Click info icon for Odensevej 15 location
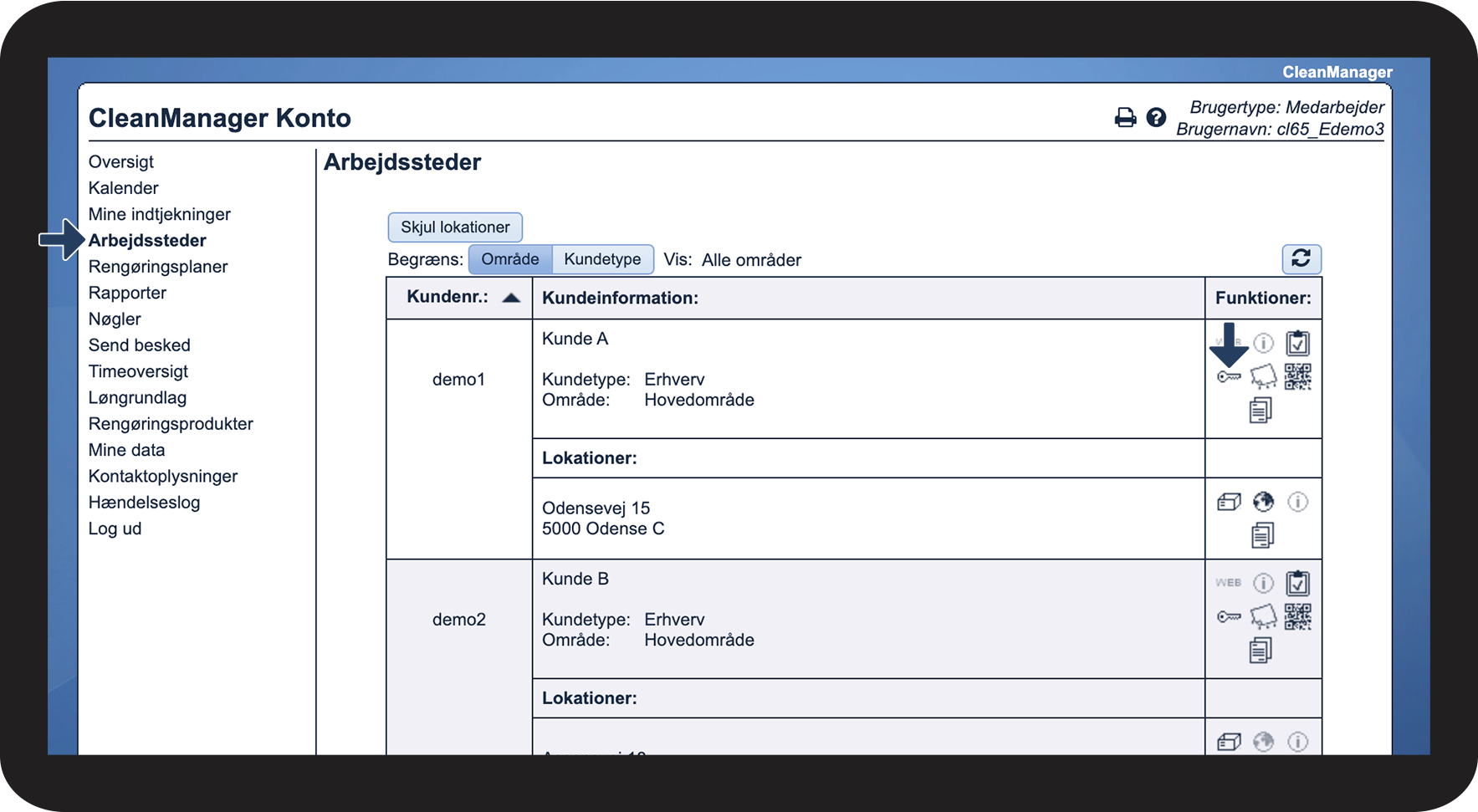The image size is (1478, 812). coord(1297,502)
